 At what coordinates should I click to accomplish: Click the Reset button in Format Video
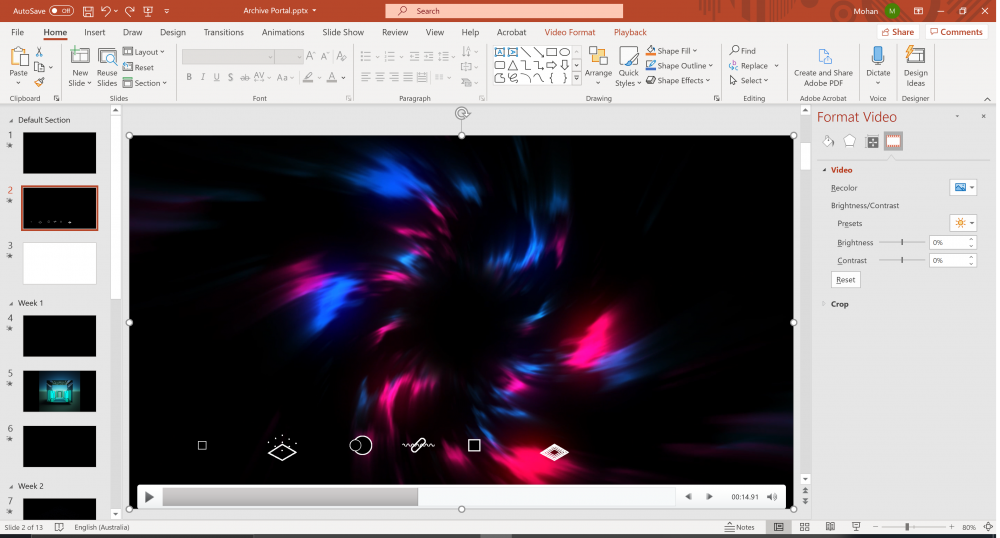click(x=845, y=280)
